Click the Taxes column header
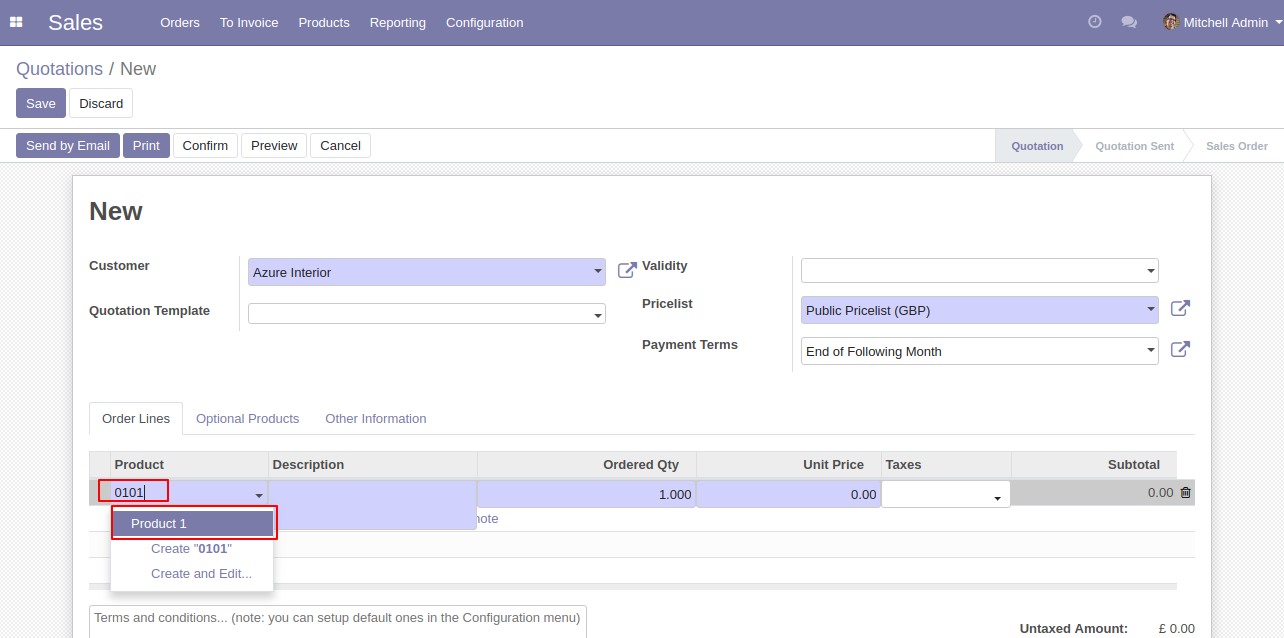This screenshot has height=638, width=1284. [946, 465]
